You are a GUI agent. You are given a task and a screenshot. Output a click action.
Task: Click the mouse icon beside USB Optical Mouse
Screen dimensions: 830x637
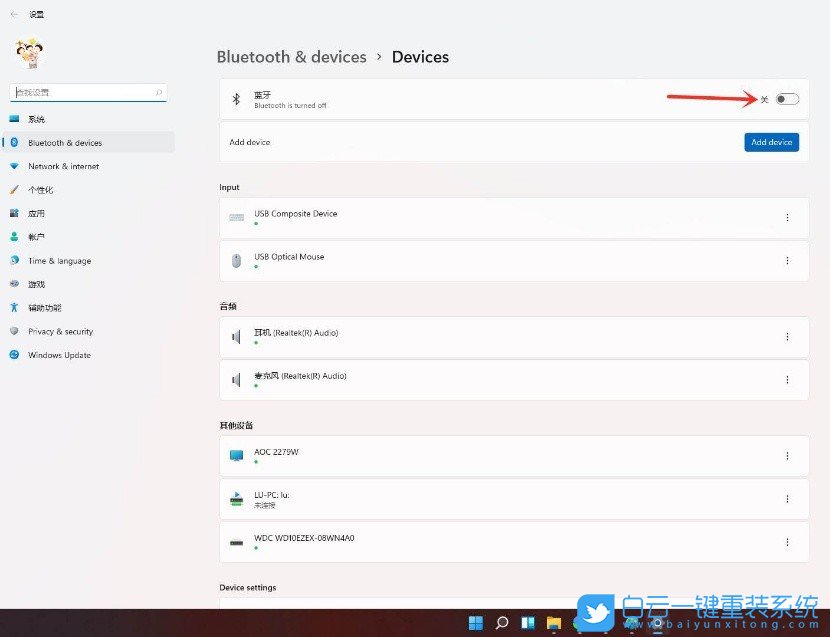point(236,261)
